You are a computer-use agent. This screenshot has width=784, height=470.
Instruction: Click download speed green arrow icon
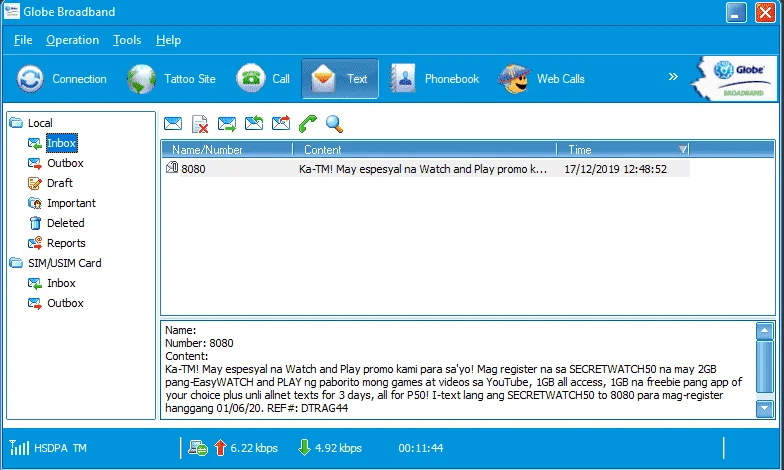[x=304, y=448]
